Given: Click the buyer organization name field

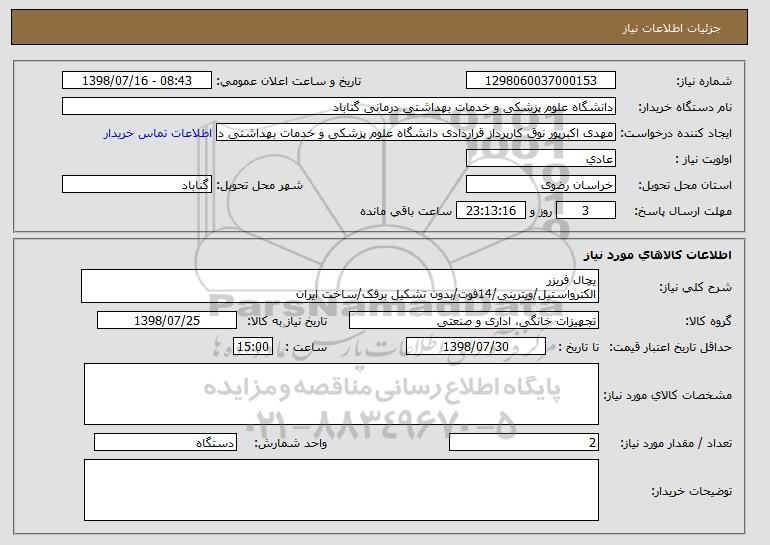Looking at the screenshot, I should [339, 107].
